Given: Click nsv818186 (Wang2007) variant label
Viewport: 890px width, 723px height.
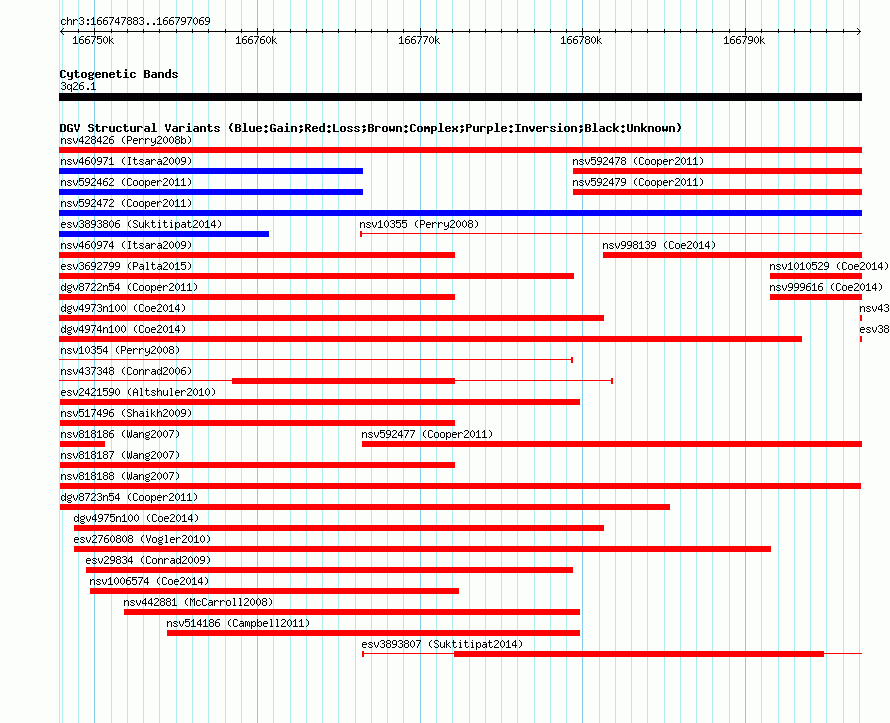Looking at the screenshot, I should click(x=120, y=434).
